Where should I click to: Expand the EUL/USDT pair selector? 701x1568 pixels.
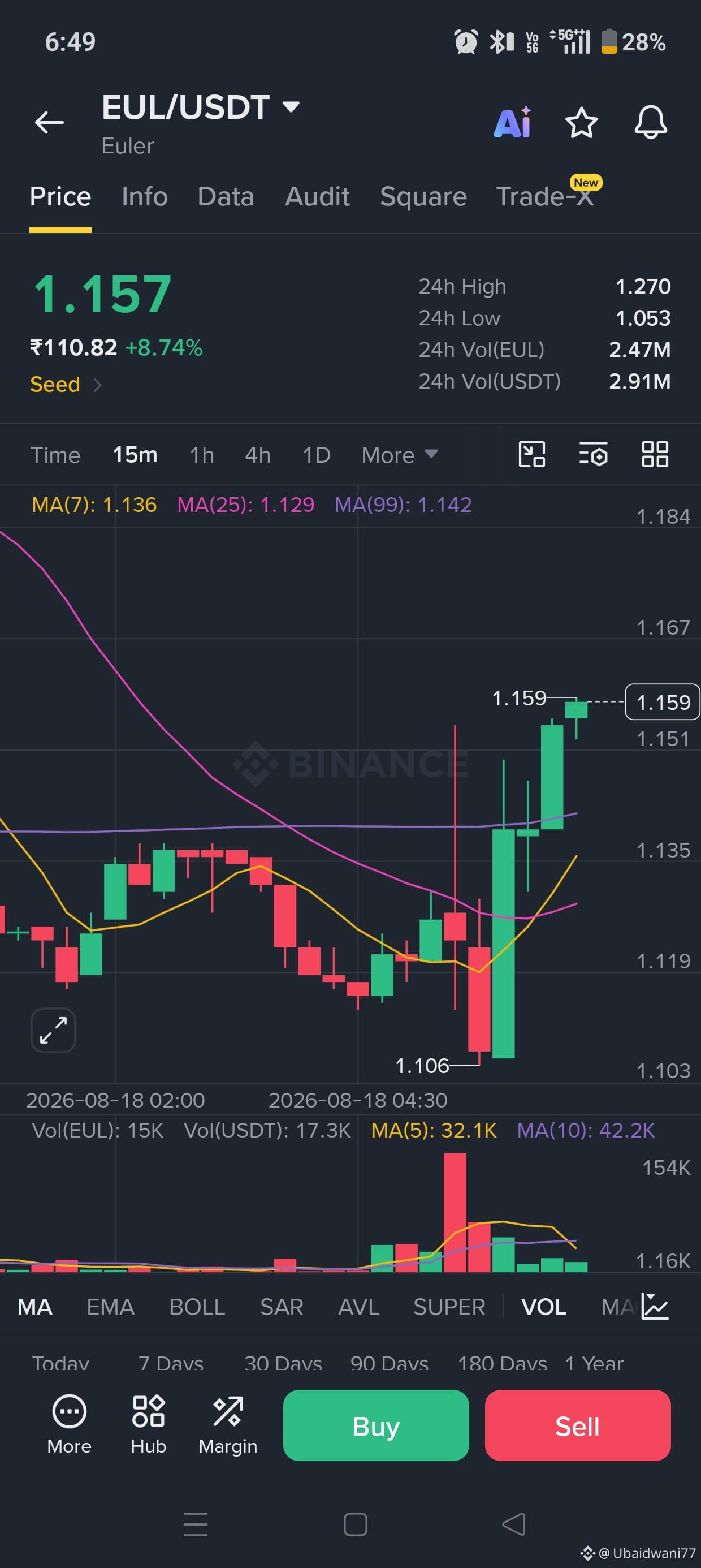tap(292, 107)
